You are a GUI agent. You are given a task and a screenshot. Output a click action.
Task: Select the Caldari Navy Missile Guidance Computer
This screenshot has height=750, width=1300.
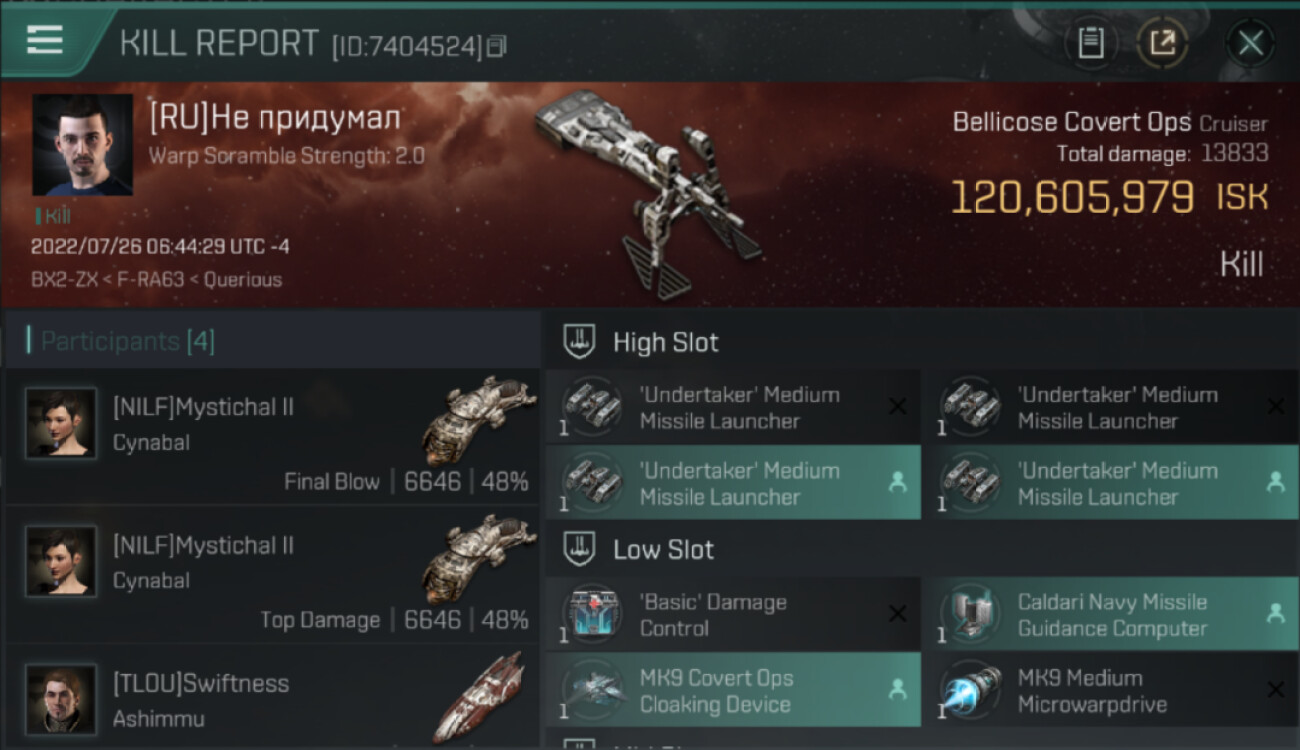coord(1111,615)
